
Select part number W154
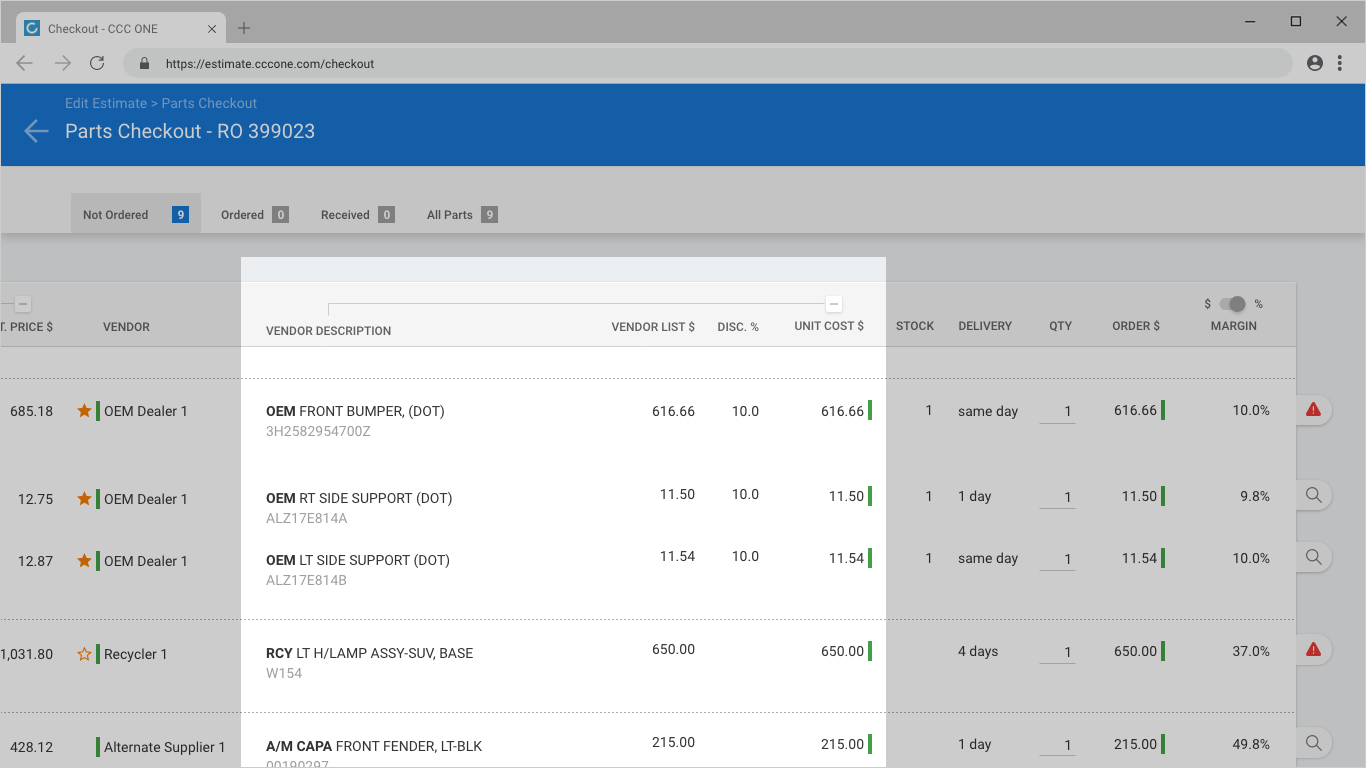coord(284,673)
